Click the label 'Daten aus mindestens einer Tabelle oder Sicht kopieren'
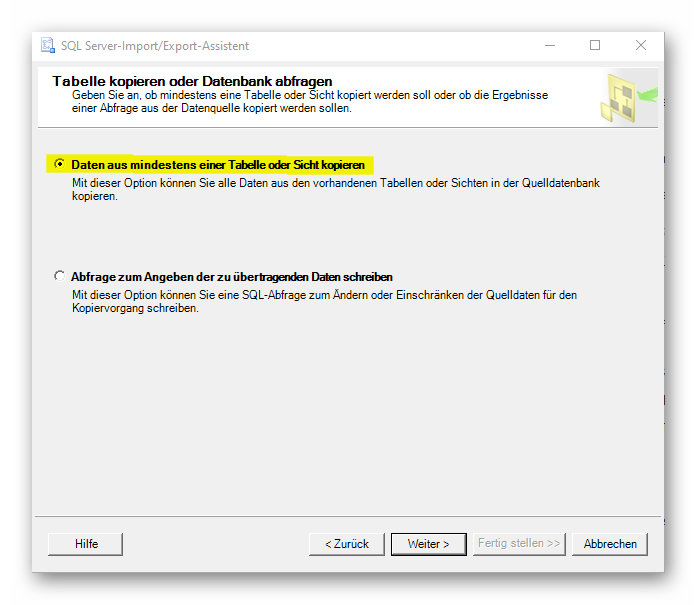 pyautogui.click(x=217, y=164)
